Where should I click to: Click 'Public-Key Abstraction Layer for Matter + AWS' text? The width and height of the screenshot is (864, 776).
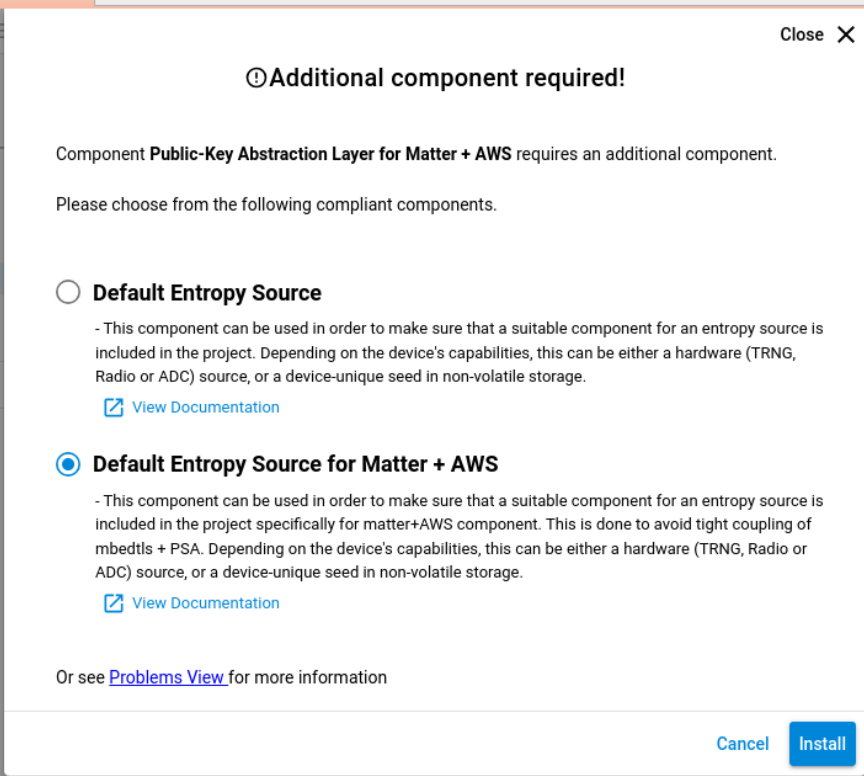331,154
